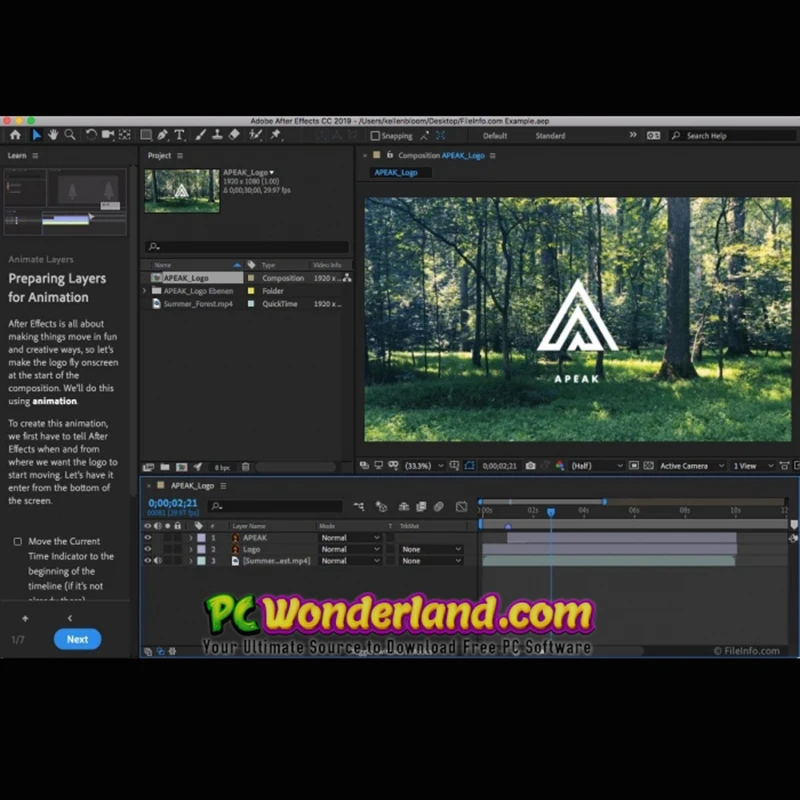Select the Type text tool
The image size is (800, 800).
[179, 135]
